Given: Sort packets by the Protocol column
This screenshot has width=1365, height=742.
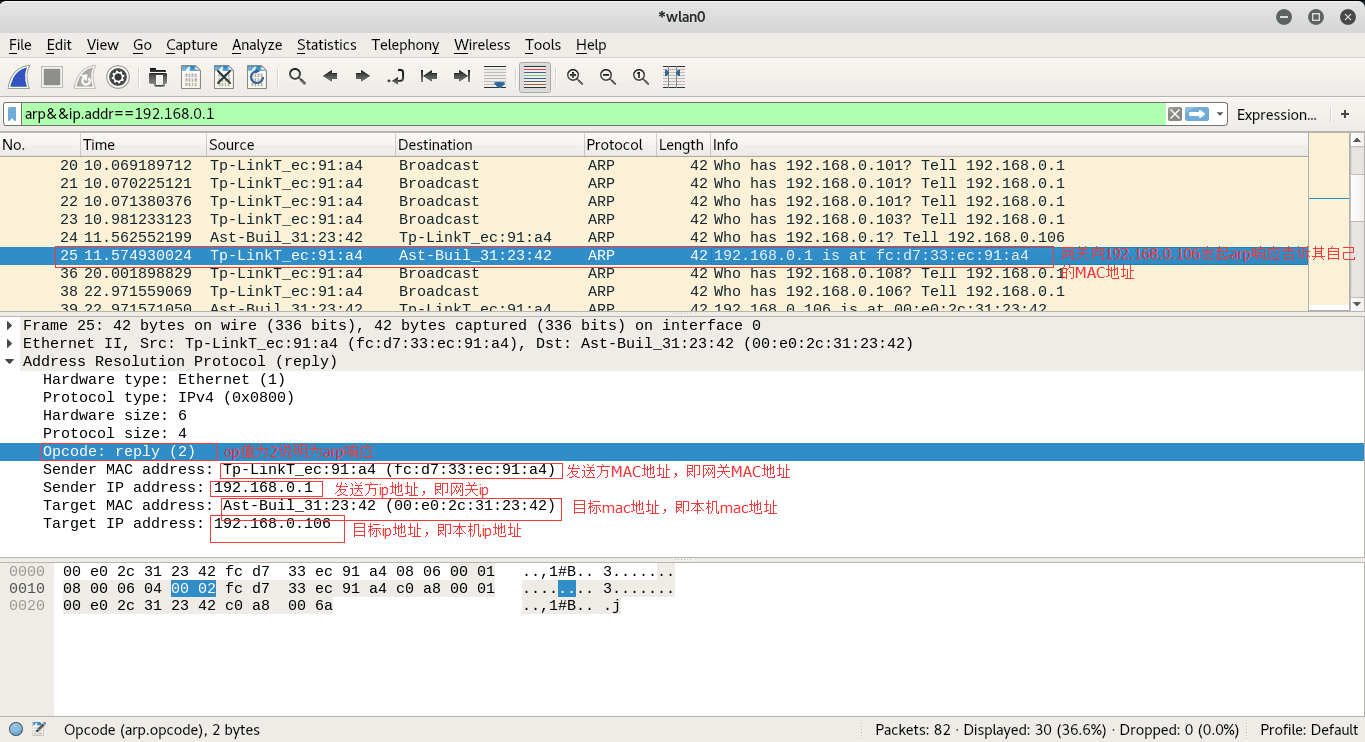Looking at the screenshot, I should [x=620, y=145].
